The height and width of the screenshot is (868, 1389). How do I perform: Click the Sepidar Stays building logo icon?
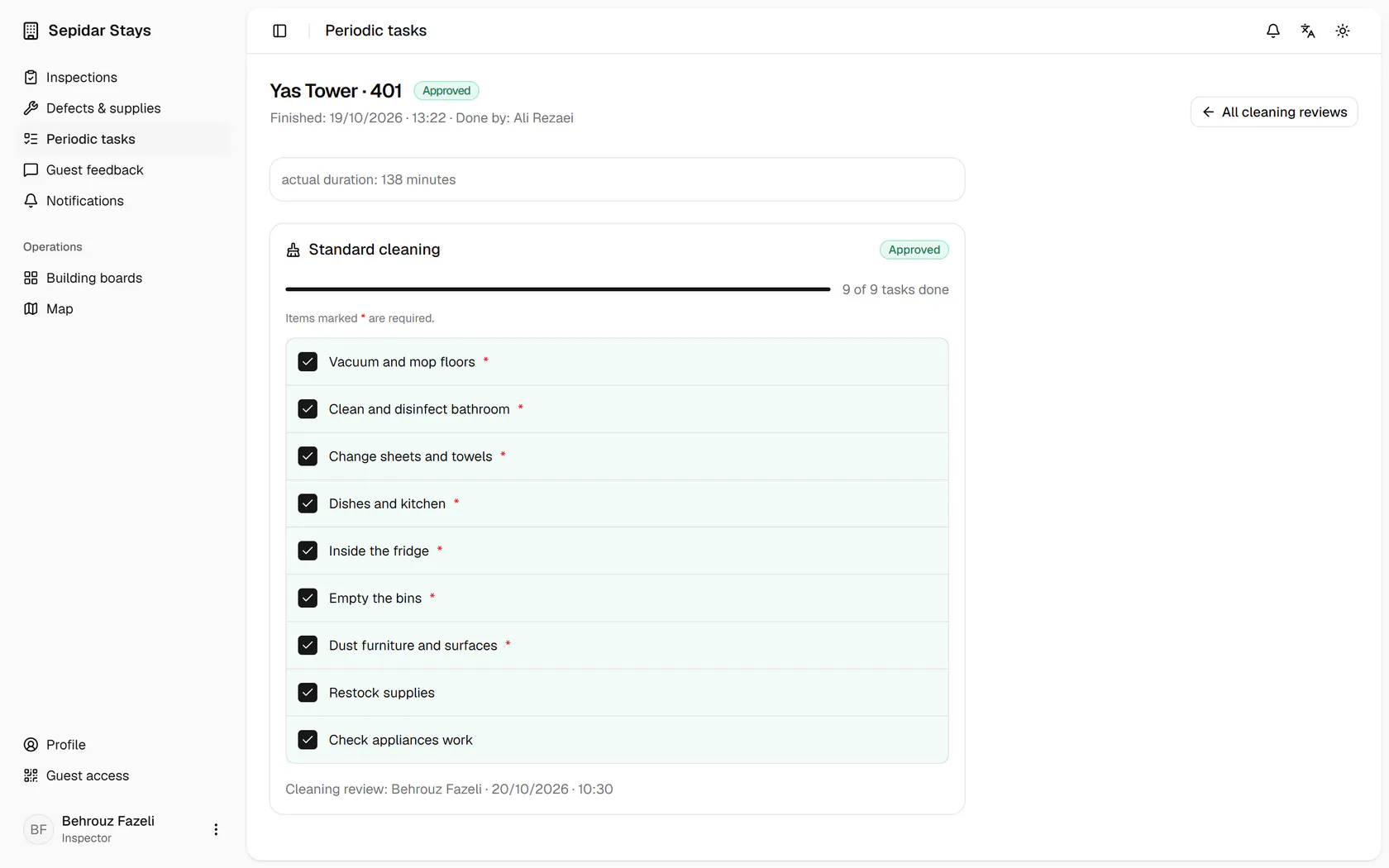click(31, 31)
